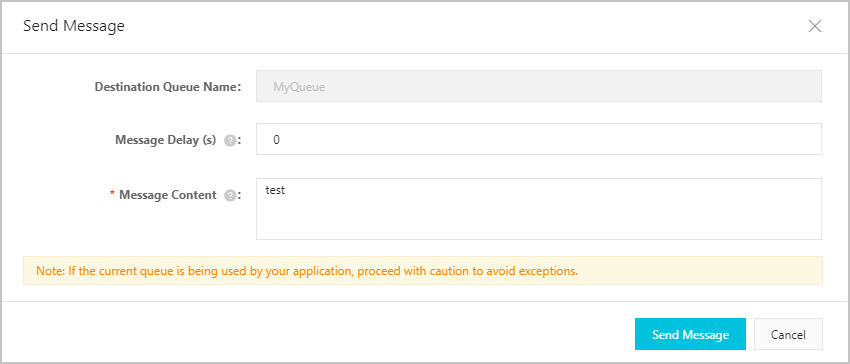Image resolution: width=850 pixels, height=364 pixels.
Task: Click the red required asterisk marker
Action: click(112, 195)
